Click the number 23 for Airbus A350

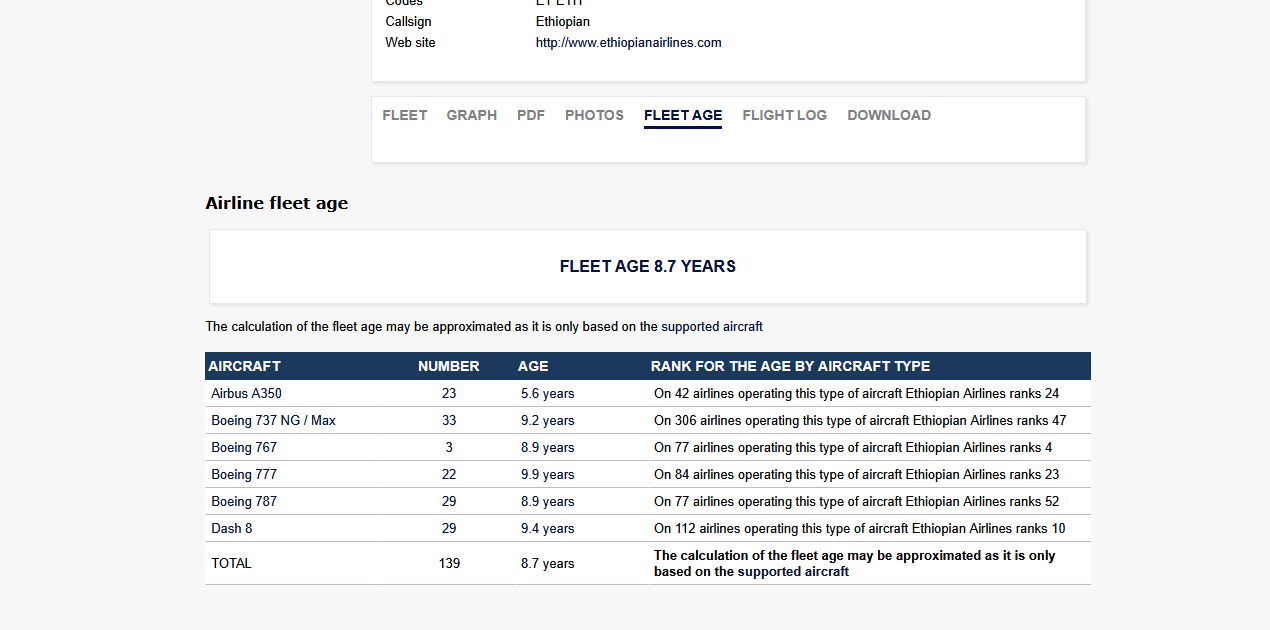pyautogui.click(x=449, y=394)
